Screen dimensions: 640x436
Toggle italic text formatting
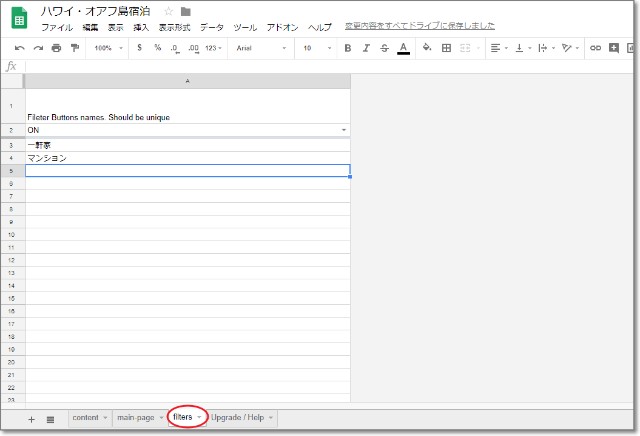(367, 47)
